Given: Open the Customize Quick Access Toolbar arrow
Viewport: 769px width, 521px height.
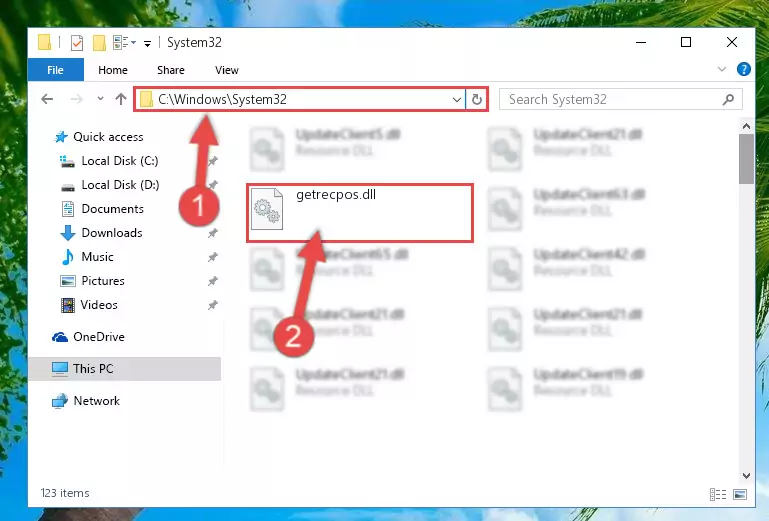Looking at the screenshot, I should [x=147, y=44].
